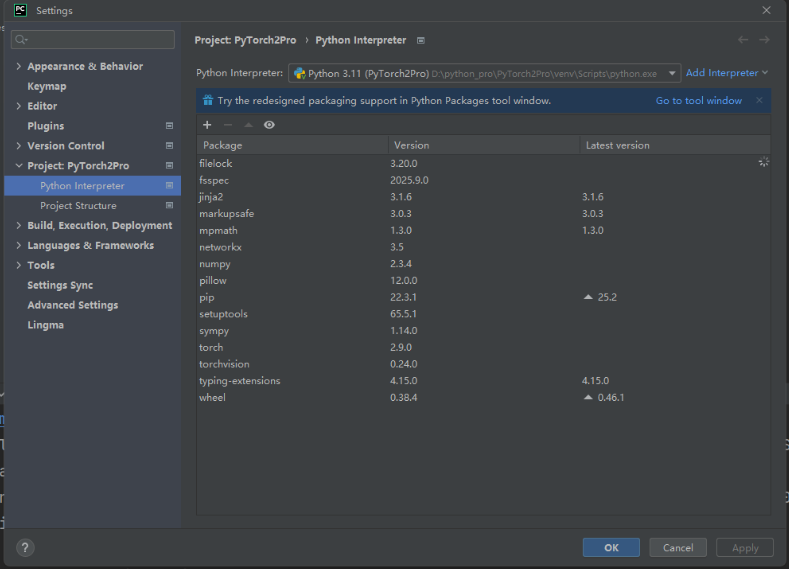Viewport: 789px width, 569px height.
Task: Select the markupsafe package row
Action: (483, 213)
